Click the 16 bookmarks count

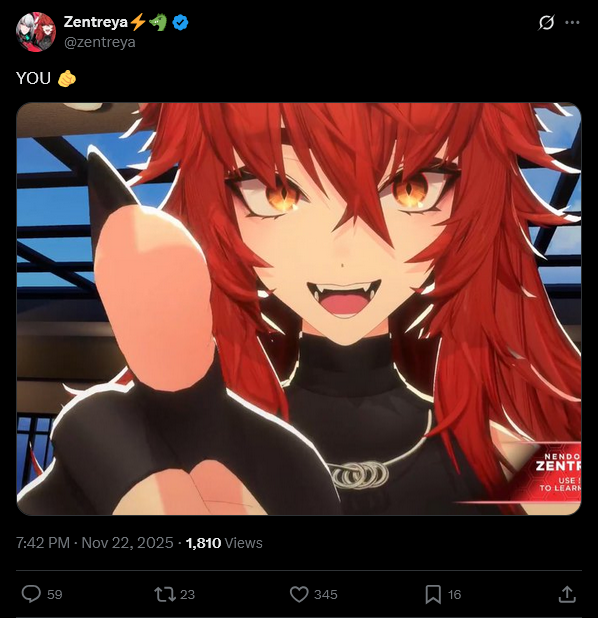454,594
